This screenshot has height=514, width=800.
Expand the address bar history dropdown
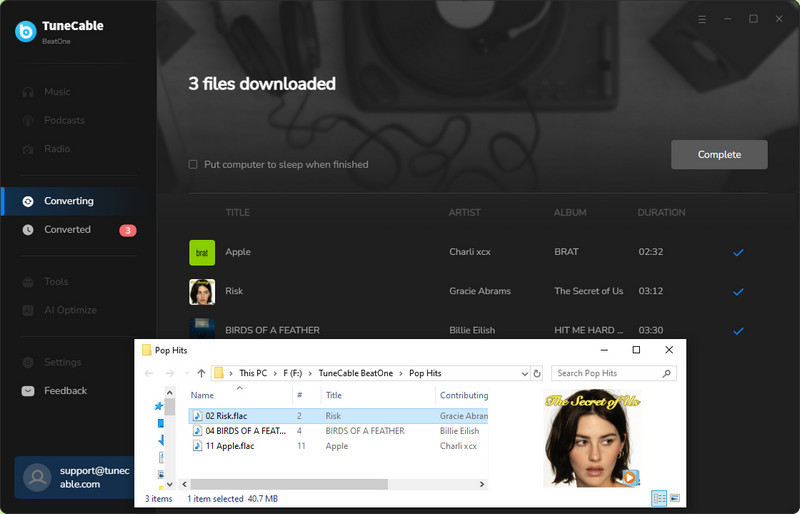[x=524, y=374]
